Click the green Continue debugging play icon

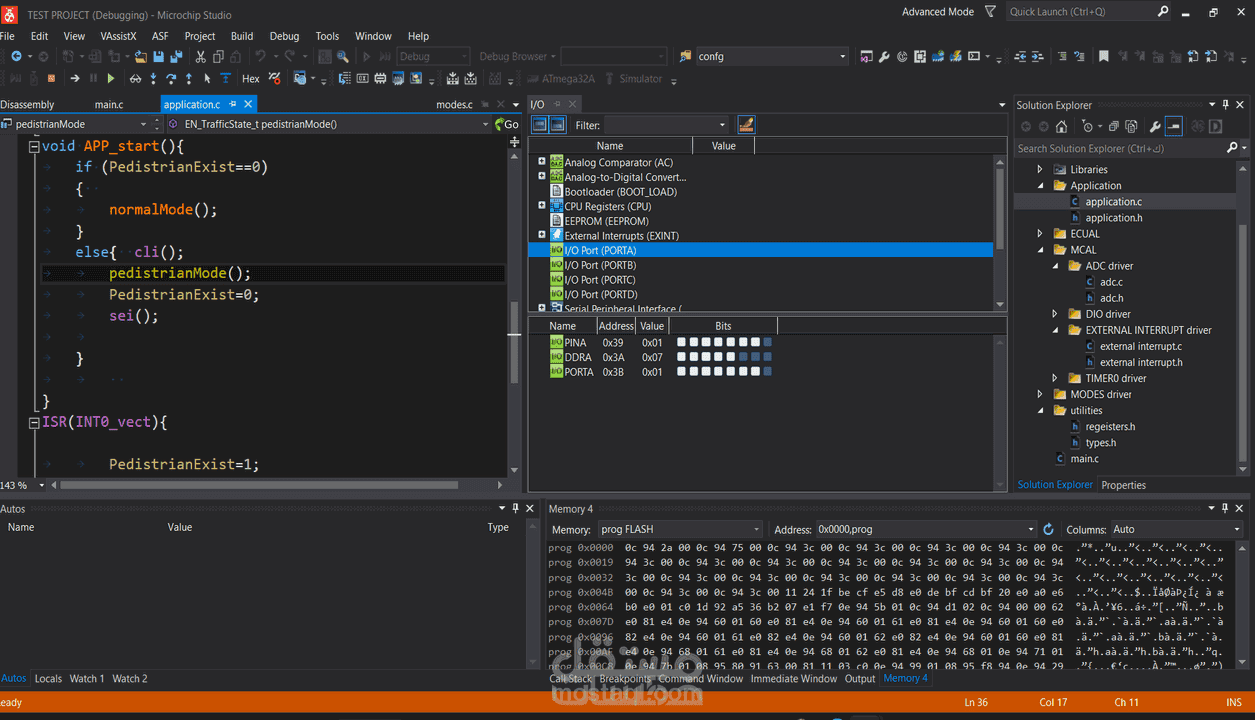pyautogui.click(x=111, y=79)
